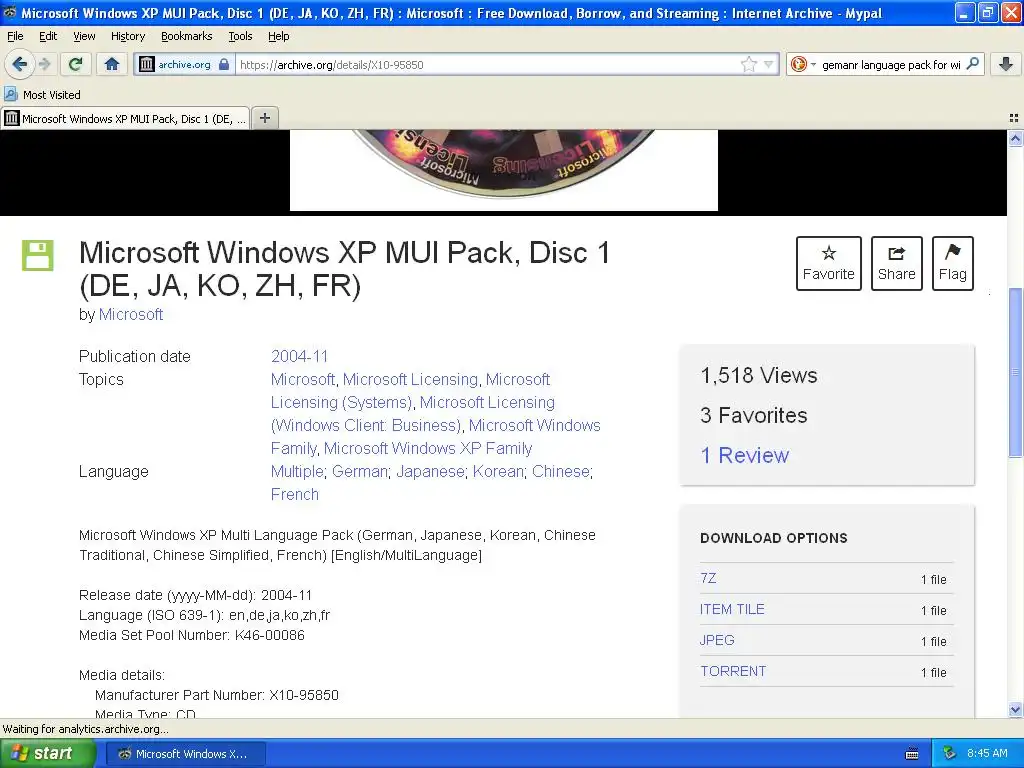Click the Share button
1024x768 pixels.
[897, 263]
